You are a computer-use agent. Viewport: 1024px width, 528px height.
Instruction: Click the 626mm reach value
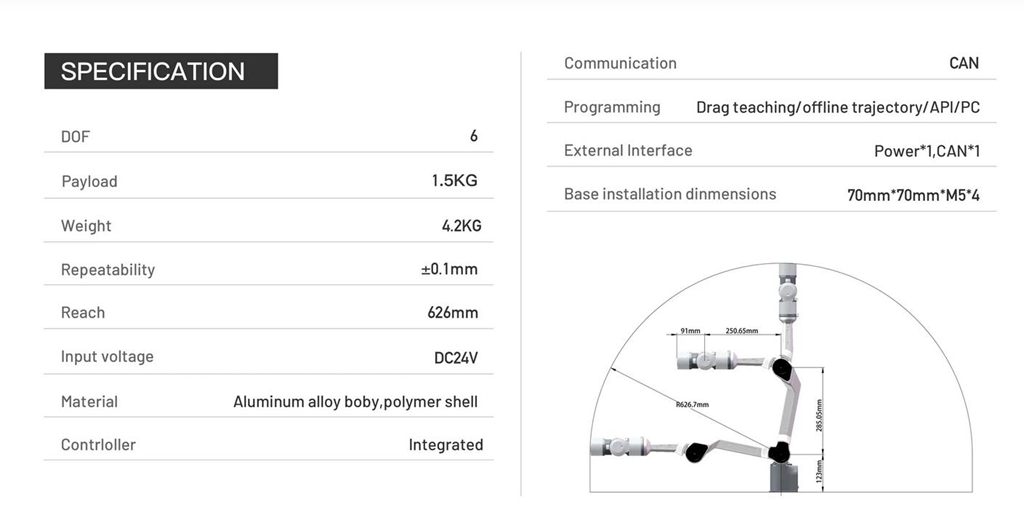453,313
